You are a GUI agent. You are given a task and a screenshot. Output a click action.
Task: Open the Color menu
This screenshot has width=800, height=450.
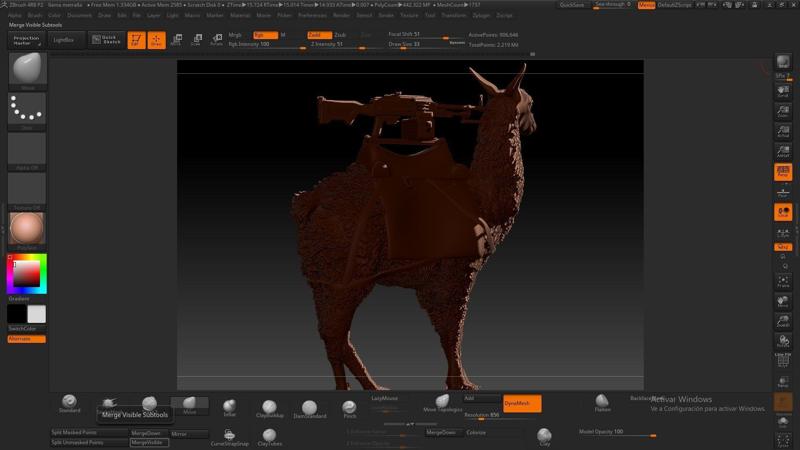55,15
